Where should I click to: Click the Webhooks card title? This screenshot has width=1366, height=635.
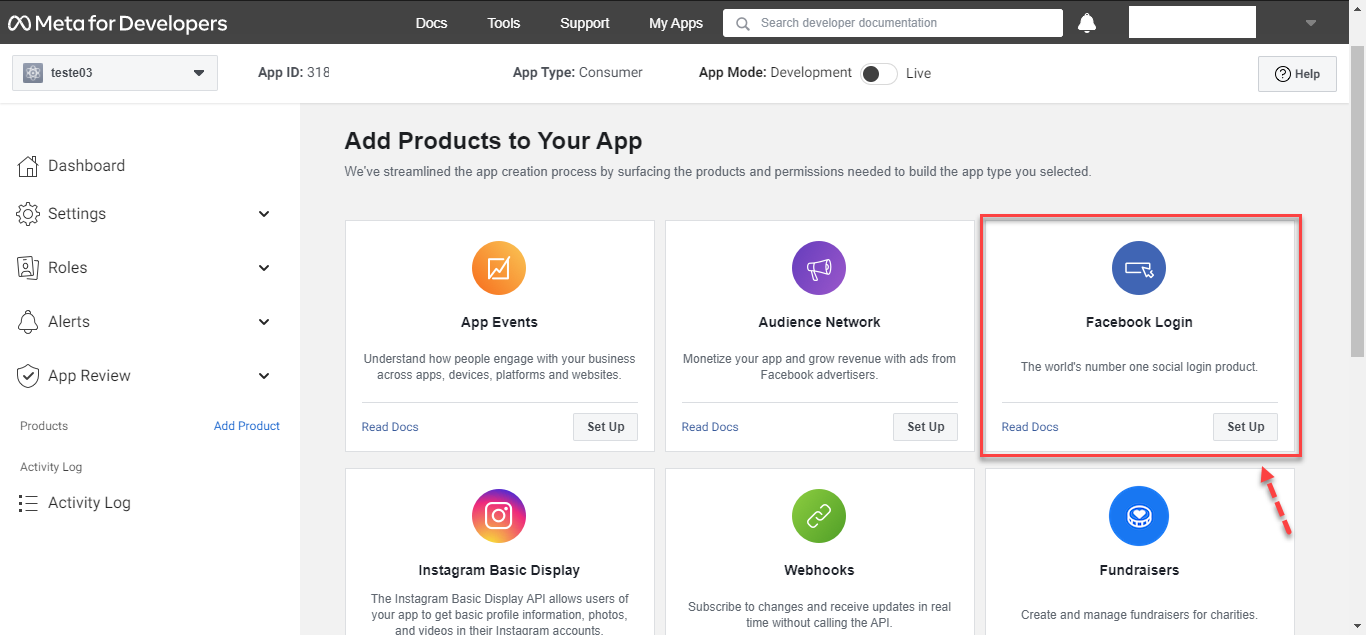(x=819, y=570)
